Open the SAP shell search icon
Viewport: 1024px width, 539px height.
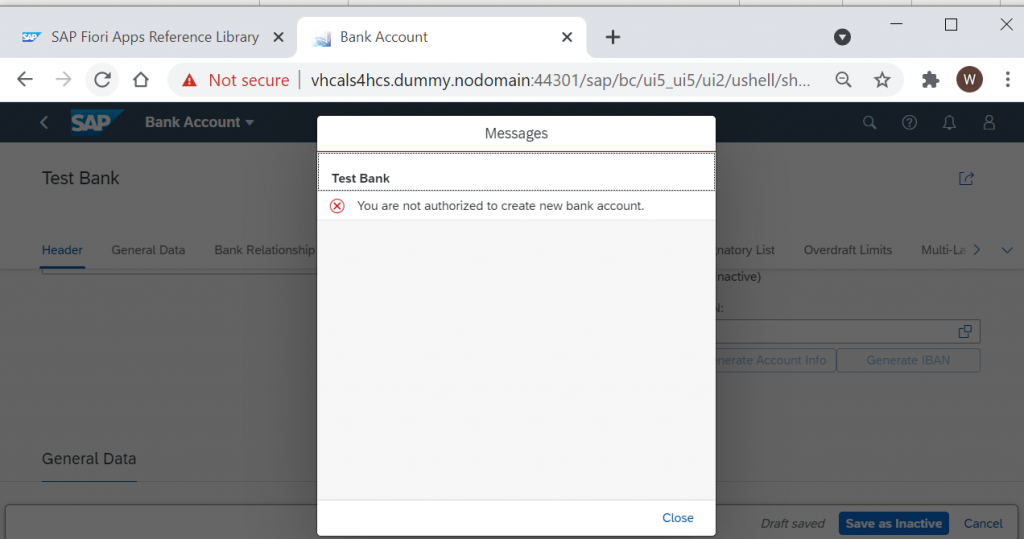869,122
